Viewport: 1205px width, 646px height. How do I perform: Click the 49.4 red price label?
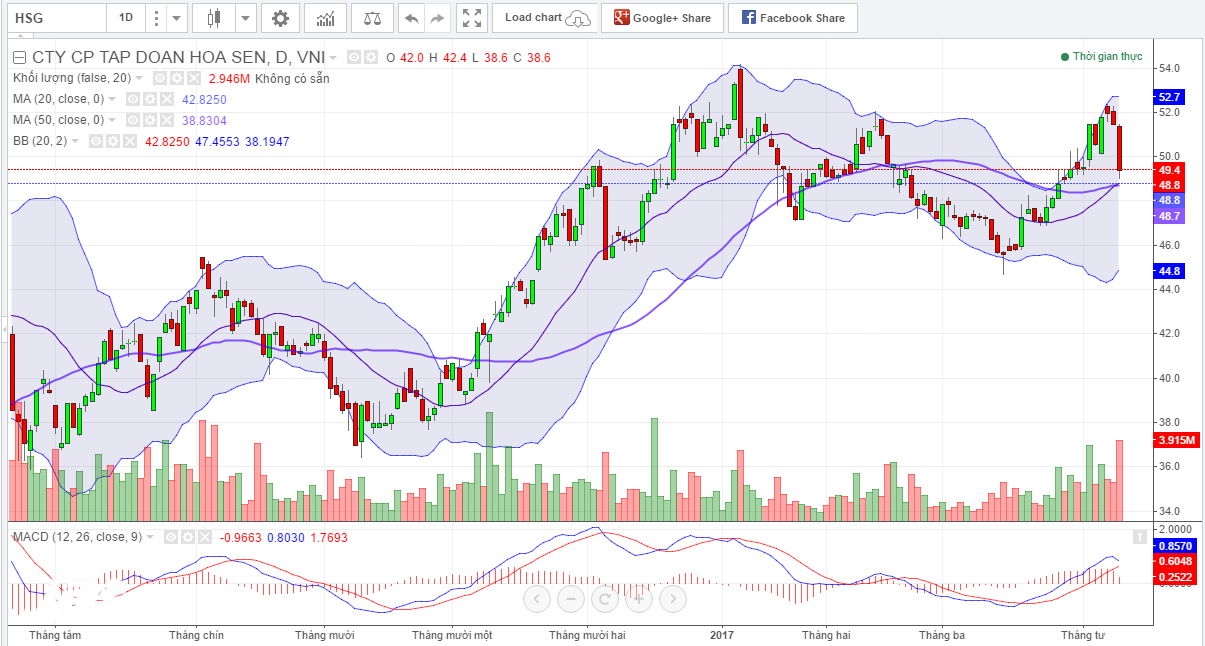(x=1169, y=171)
